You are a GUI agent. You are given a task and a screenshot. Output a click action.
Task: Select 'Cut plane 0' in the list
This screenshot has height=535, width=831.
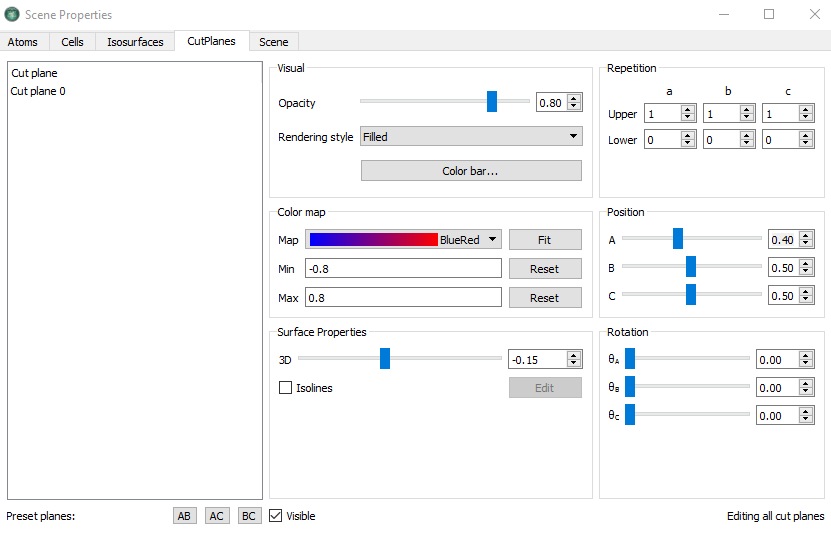point(135,91)
